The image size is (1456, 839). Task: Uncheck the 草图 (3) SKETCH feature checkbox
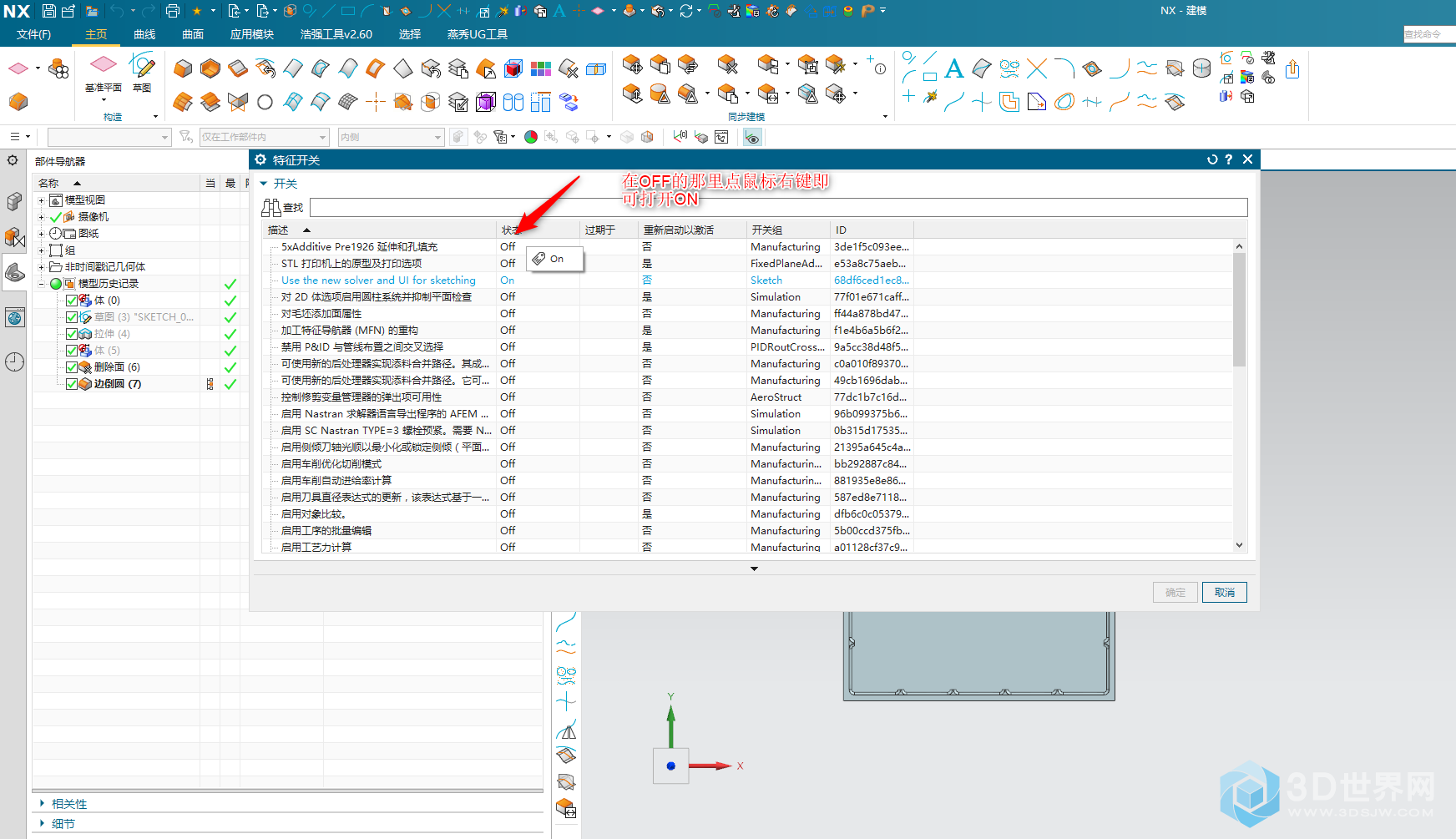point(72,317)
